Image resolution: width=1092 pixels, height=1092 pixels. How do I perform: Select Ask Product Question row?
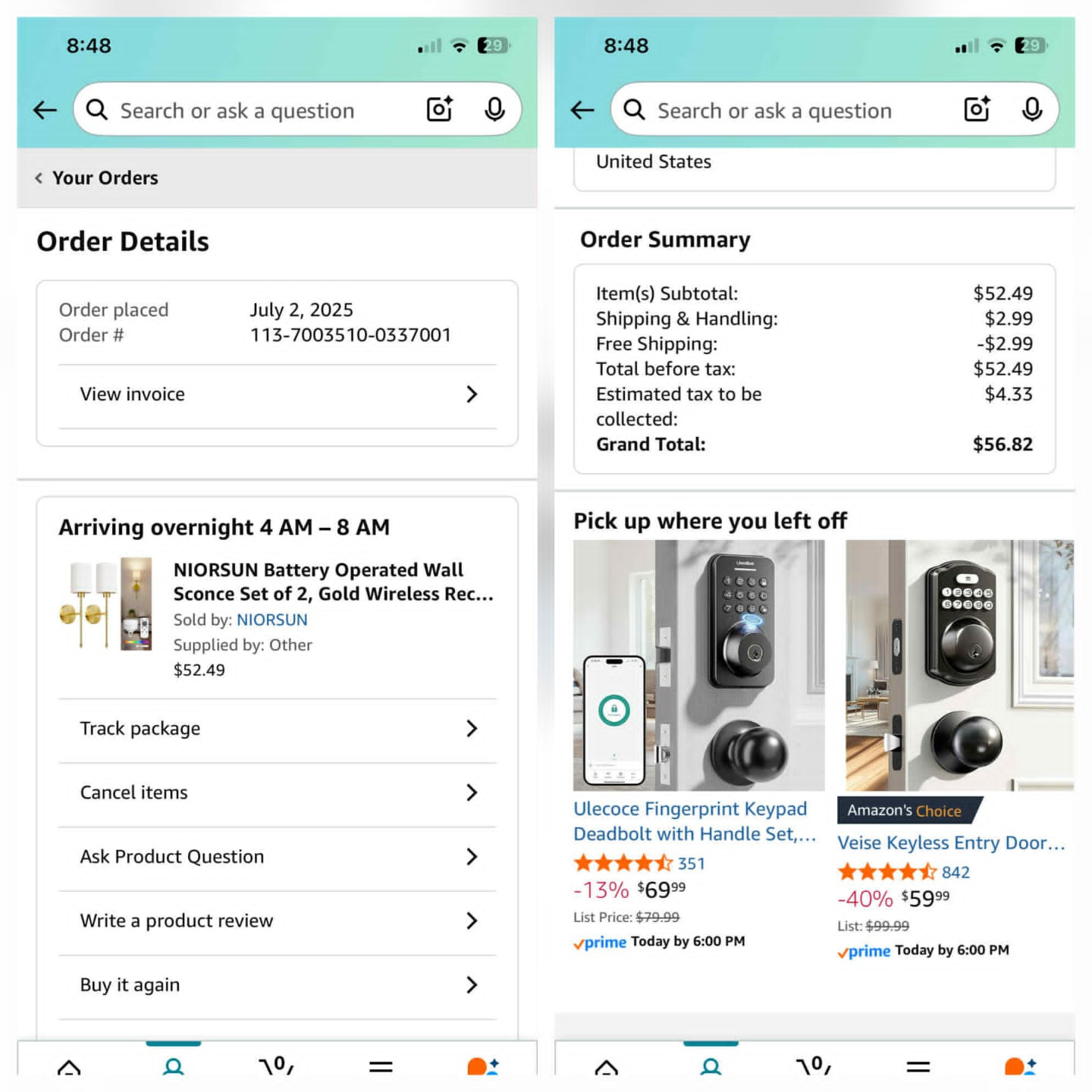278,857
